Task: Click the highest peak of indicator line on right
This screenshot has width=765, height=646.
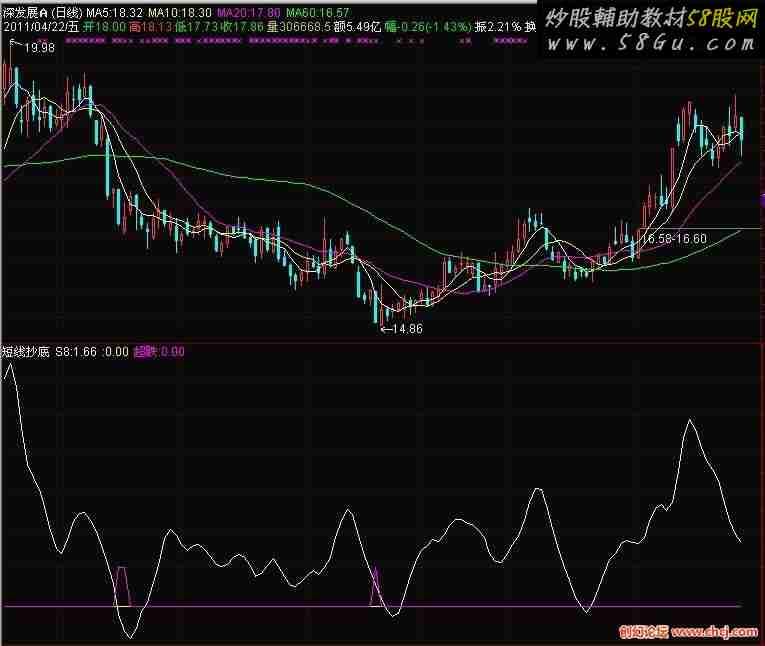Action: pyautogui.click(x=689, y=421)
